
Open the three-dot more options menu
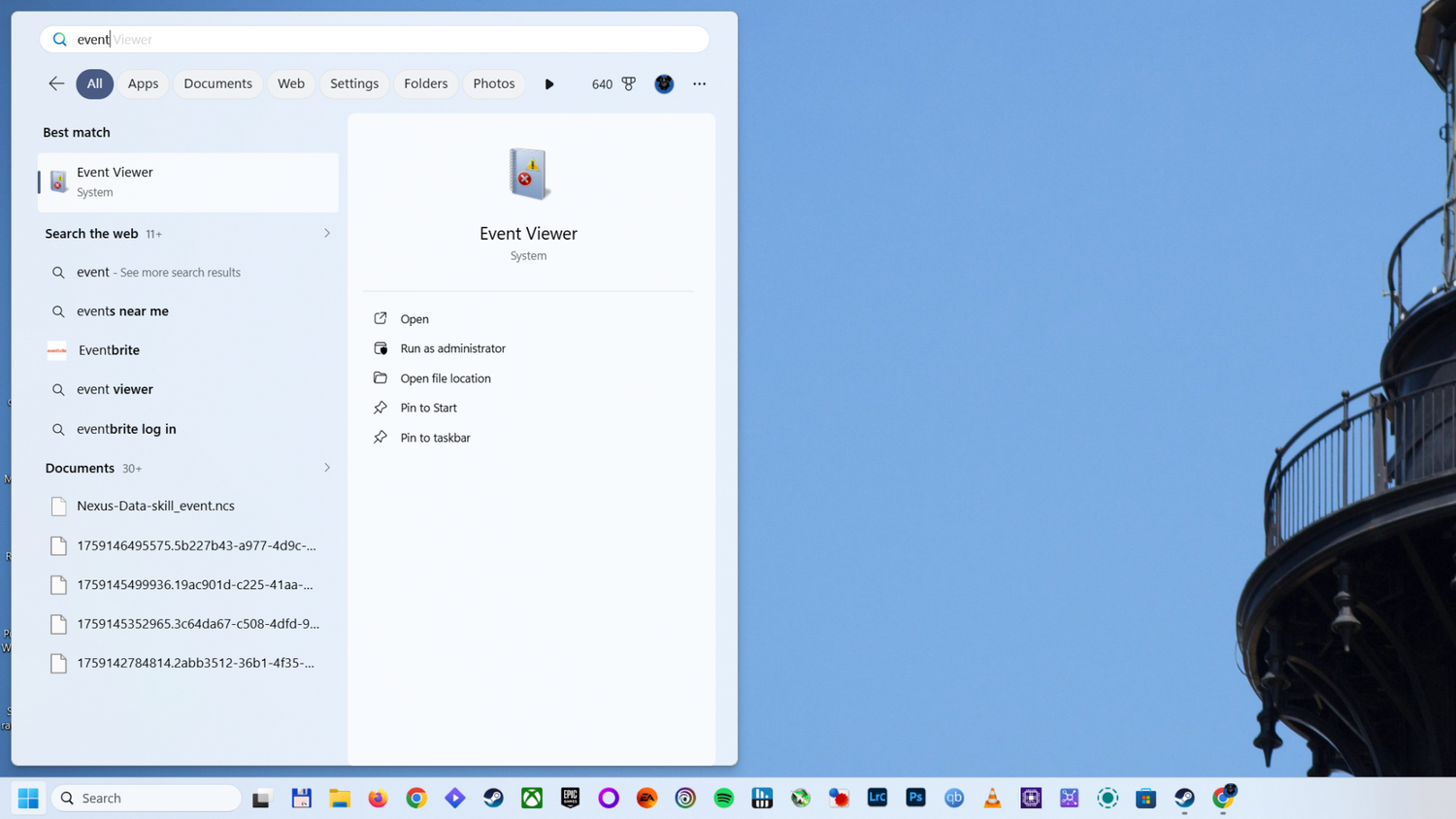(699, 83)
